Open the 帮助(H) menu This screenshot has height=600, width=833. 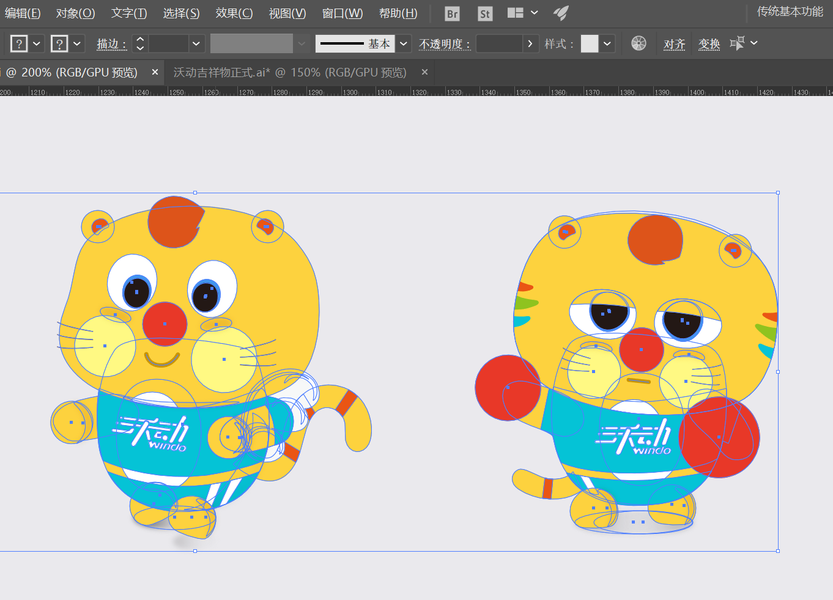[398, 13]
